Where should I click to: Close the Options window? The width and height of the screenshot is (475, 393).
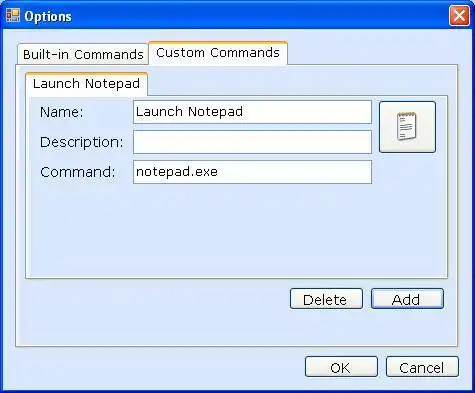pyautogui.click(x=459, y=16)
